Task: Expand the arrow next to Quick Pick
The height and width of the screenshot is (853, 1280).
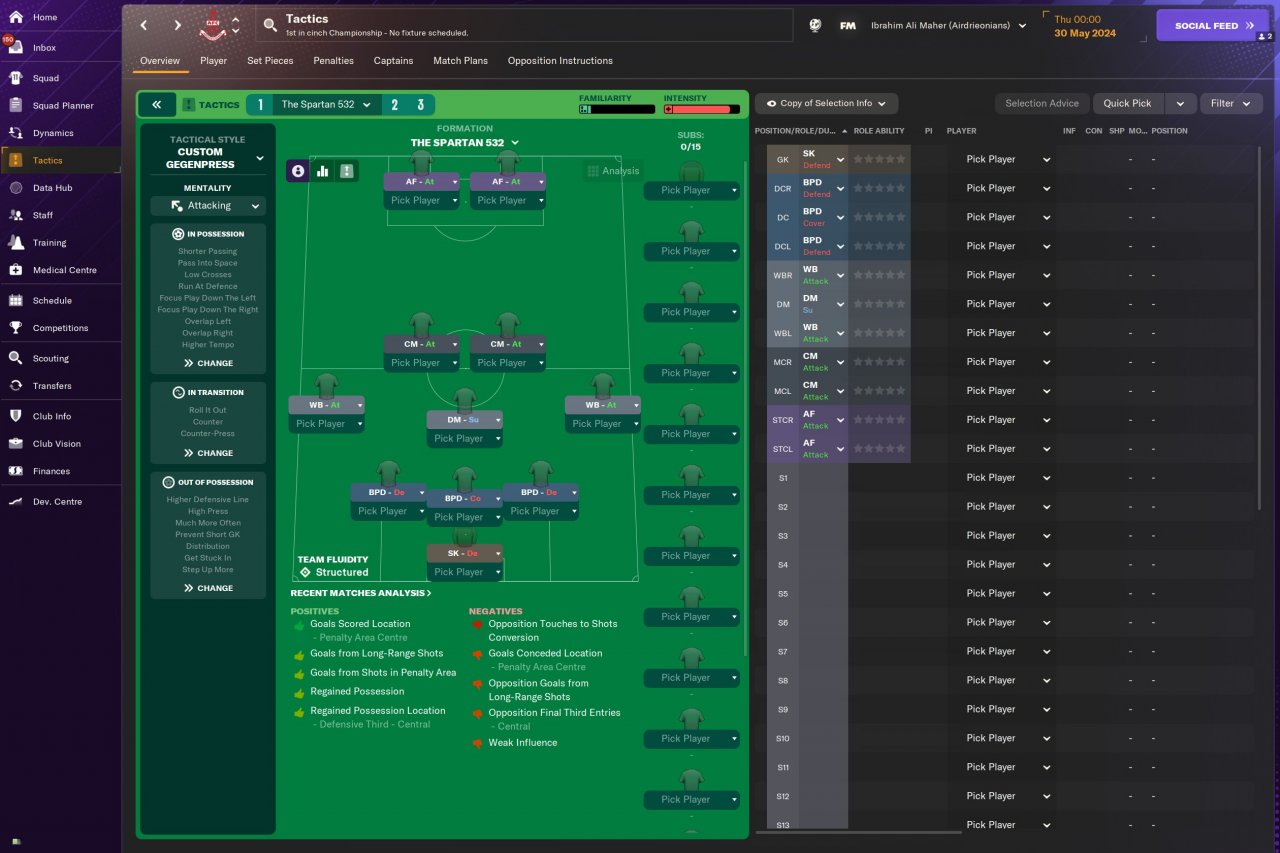Action: 1181,104
